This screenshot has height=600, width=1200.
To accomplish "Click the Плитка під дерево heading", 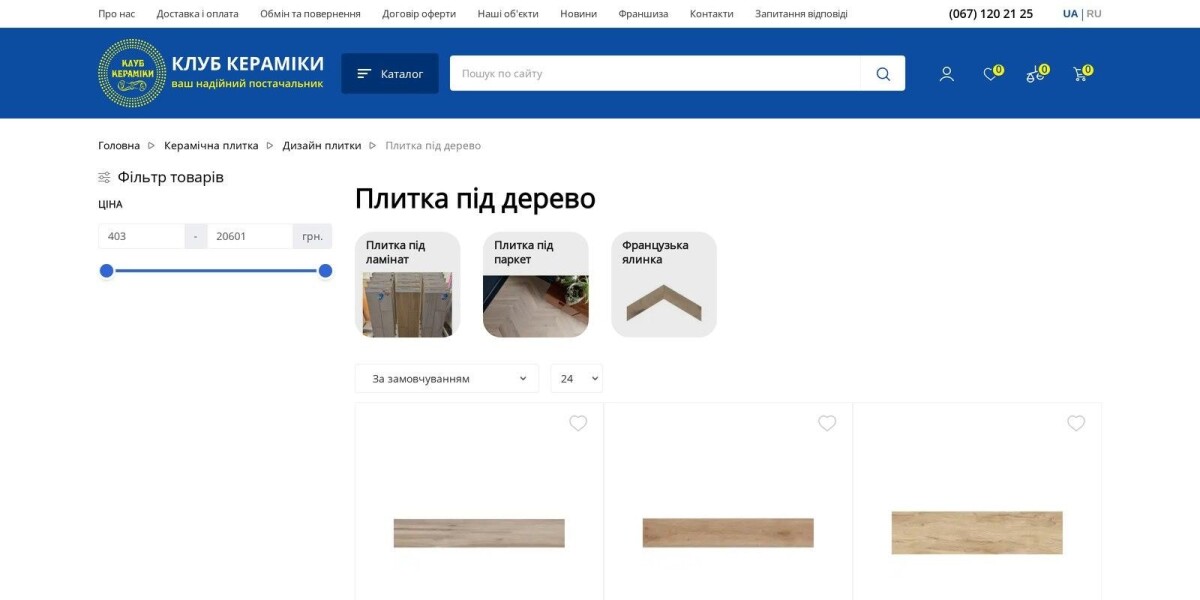I will click(x=475, y=199).
